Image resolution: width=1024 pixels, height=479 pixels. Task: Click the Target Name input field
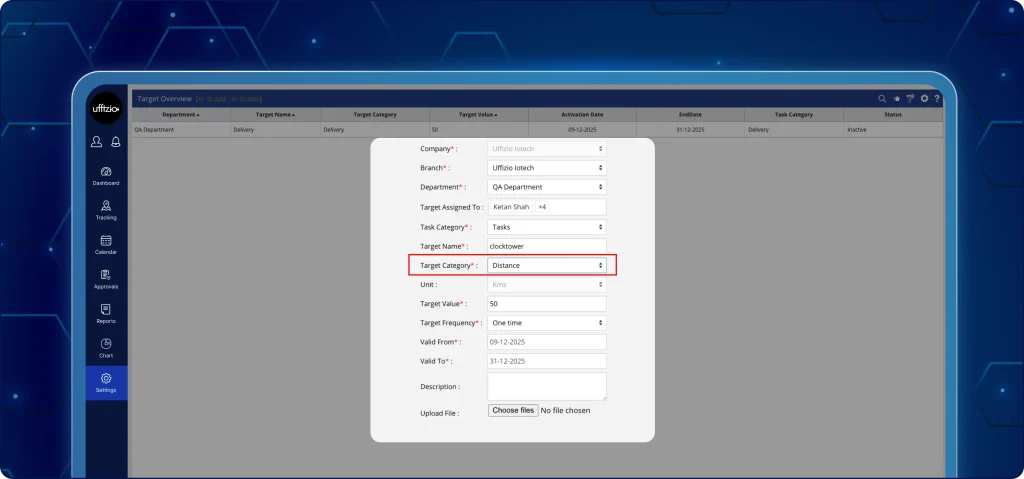[x=547, y=246]
